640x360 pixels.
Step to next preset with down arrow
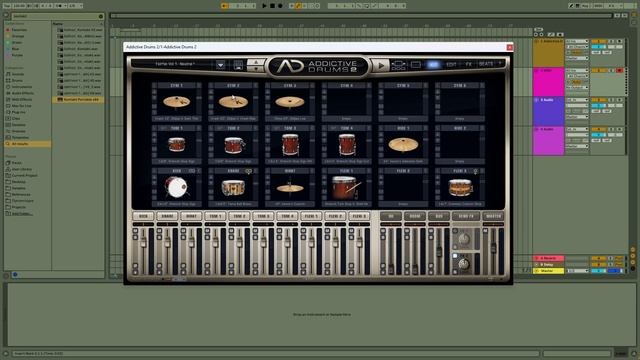click(x=256, y=69)
